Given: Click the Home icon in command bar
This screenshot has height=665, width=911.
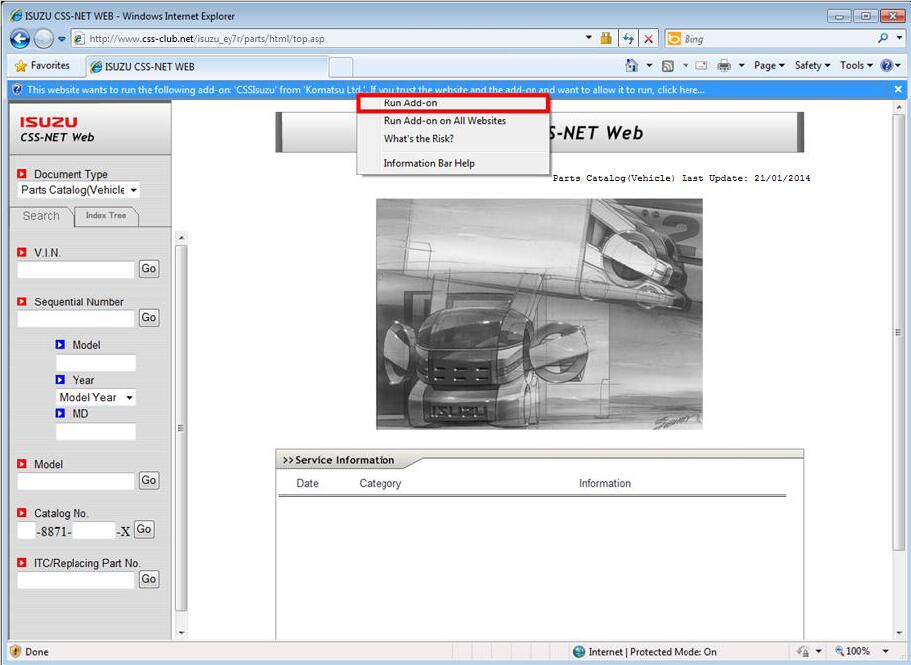Looking at the screenshot, I should (632, 65).
